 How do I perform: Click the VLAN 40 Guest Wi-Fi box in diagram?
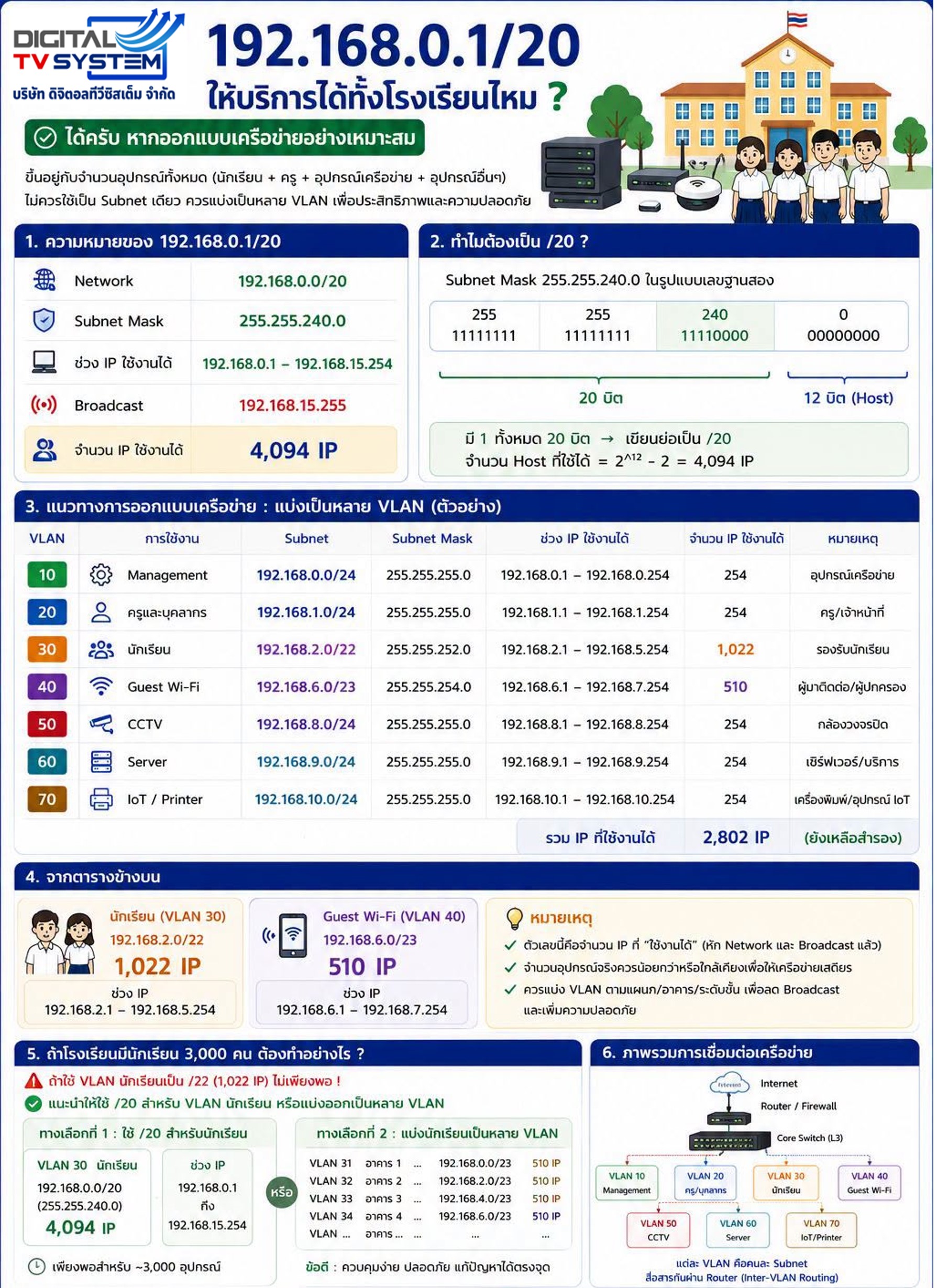[869, 1183]
